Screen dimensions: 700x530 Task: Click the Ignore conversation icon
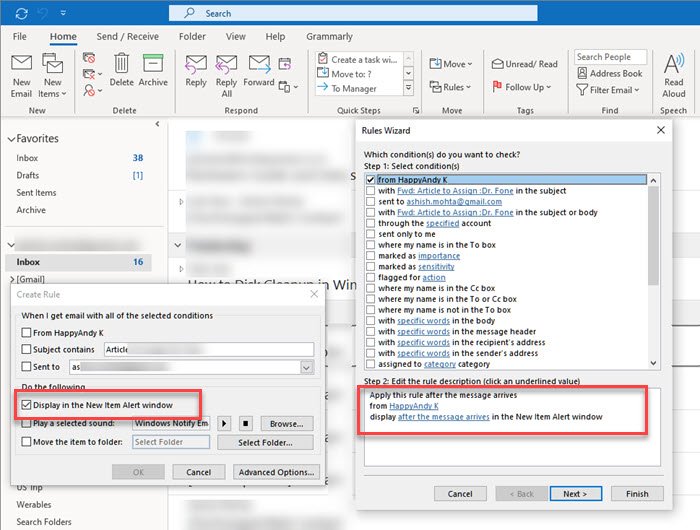[89, 58]
